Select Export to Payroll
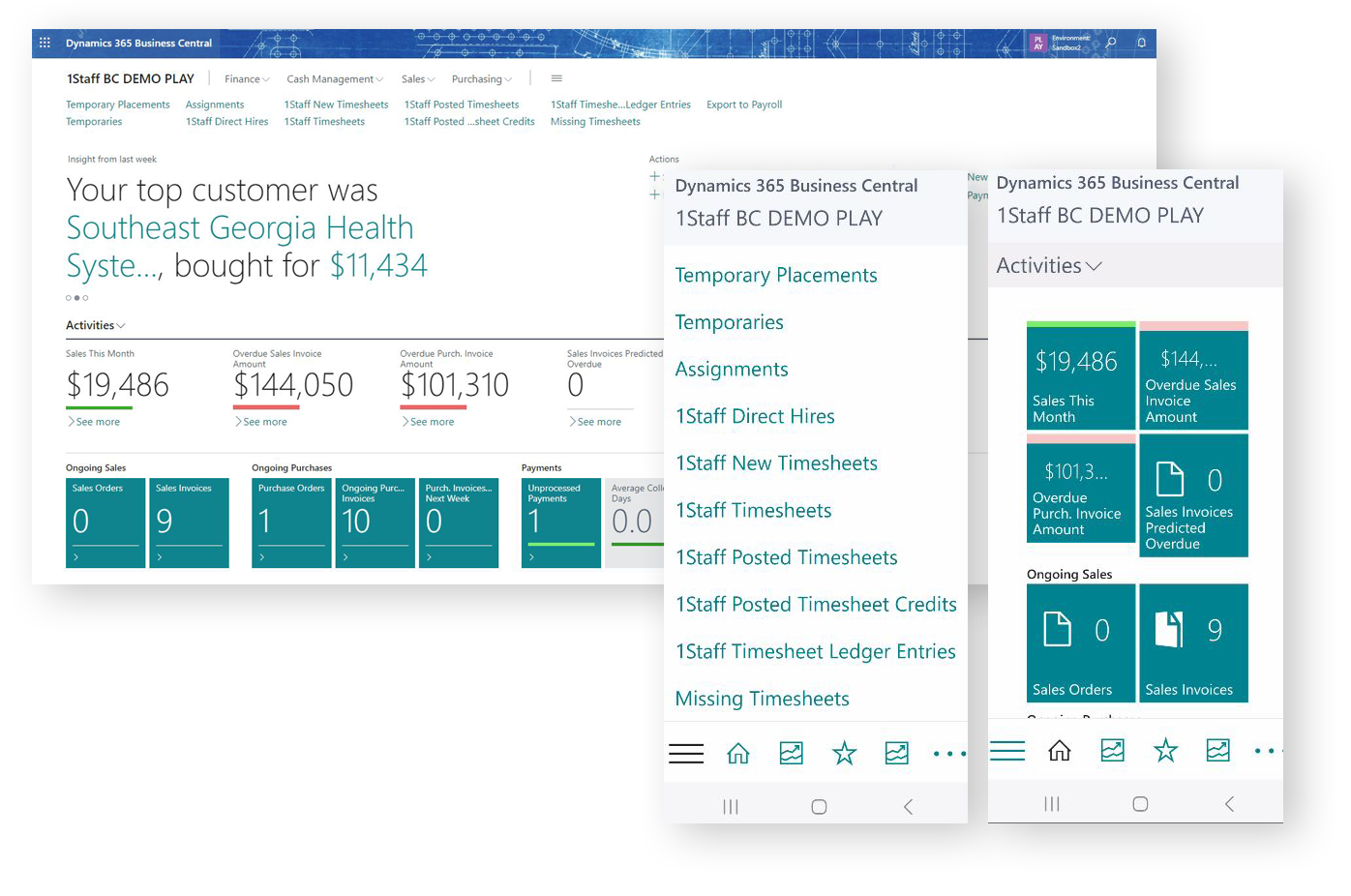The image size is (1351, 896). (x=744, y=105)
